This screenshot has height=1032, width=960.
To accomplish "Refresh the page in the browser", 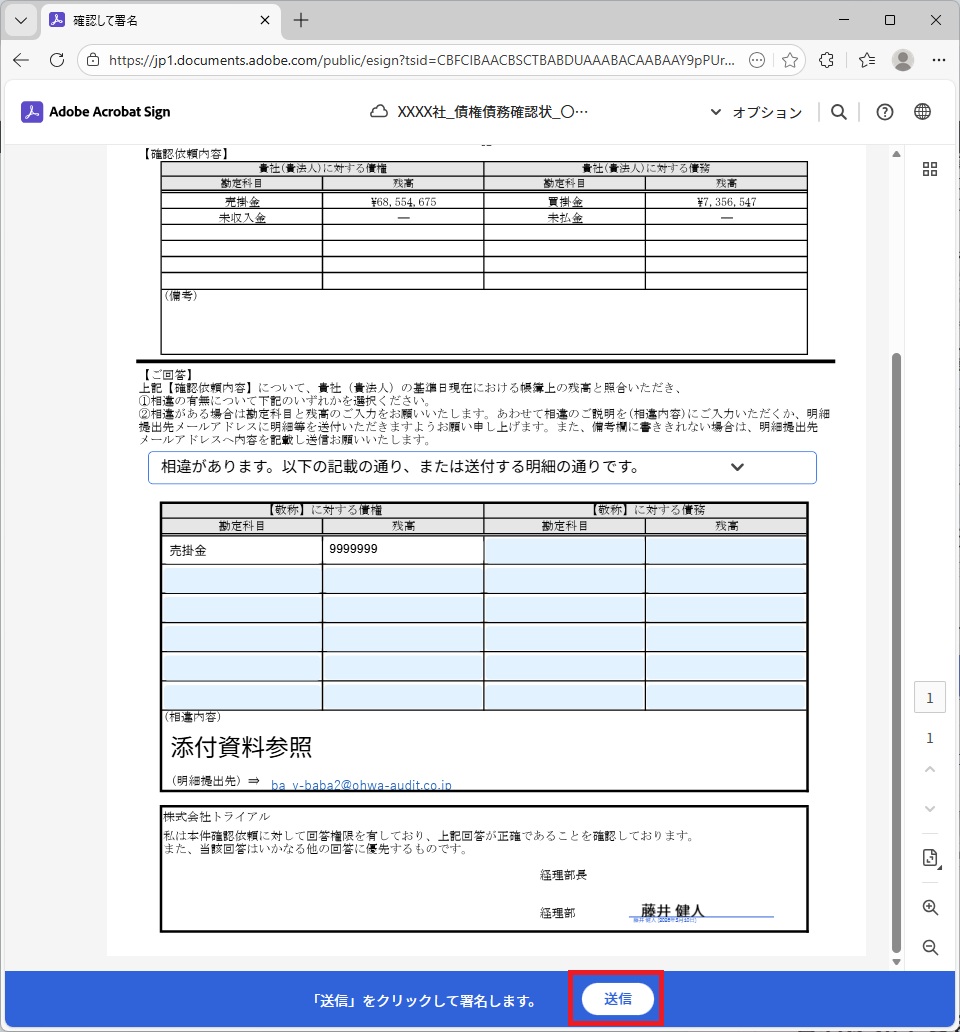I will (x=57, y=60).
